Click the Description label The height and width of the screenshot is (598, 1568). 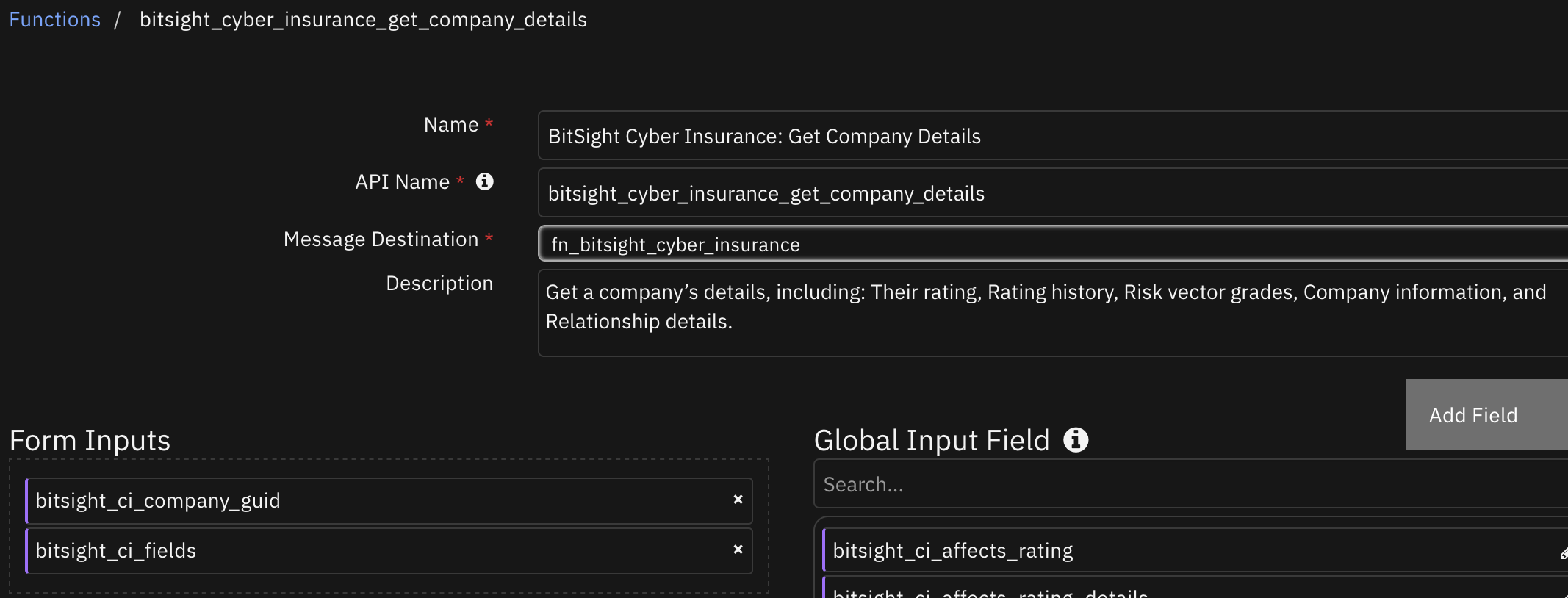pos(439,284)
